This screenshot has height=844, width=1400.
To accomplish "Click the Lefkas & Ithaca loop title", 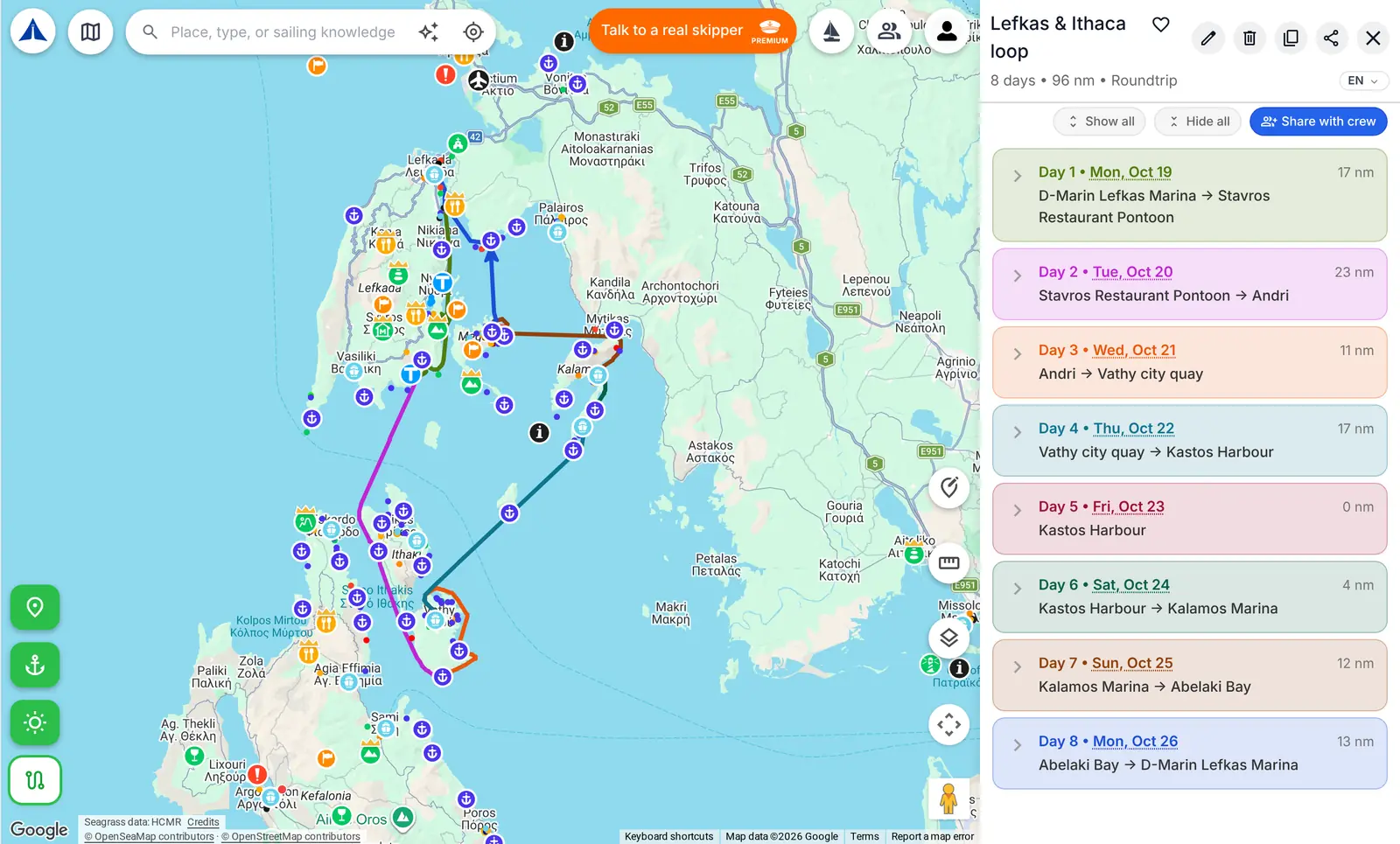I will click(1058, 38).
